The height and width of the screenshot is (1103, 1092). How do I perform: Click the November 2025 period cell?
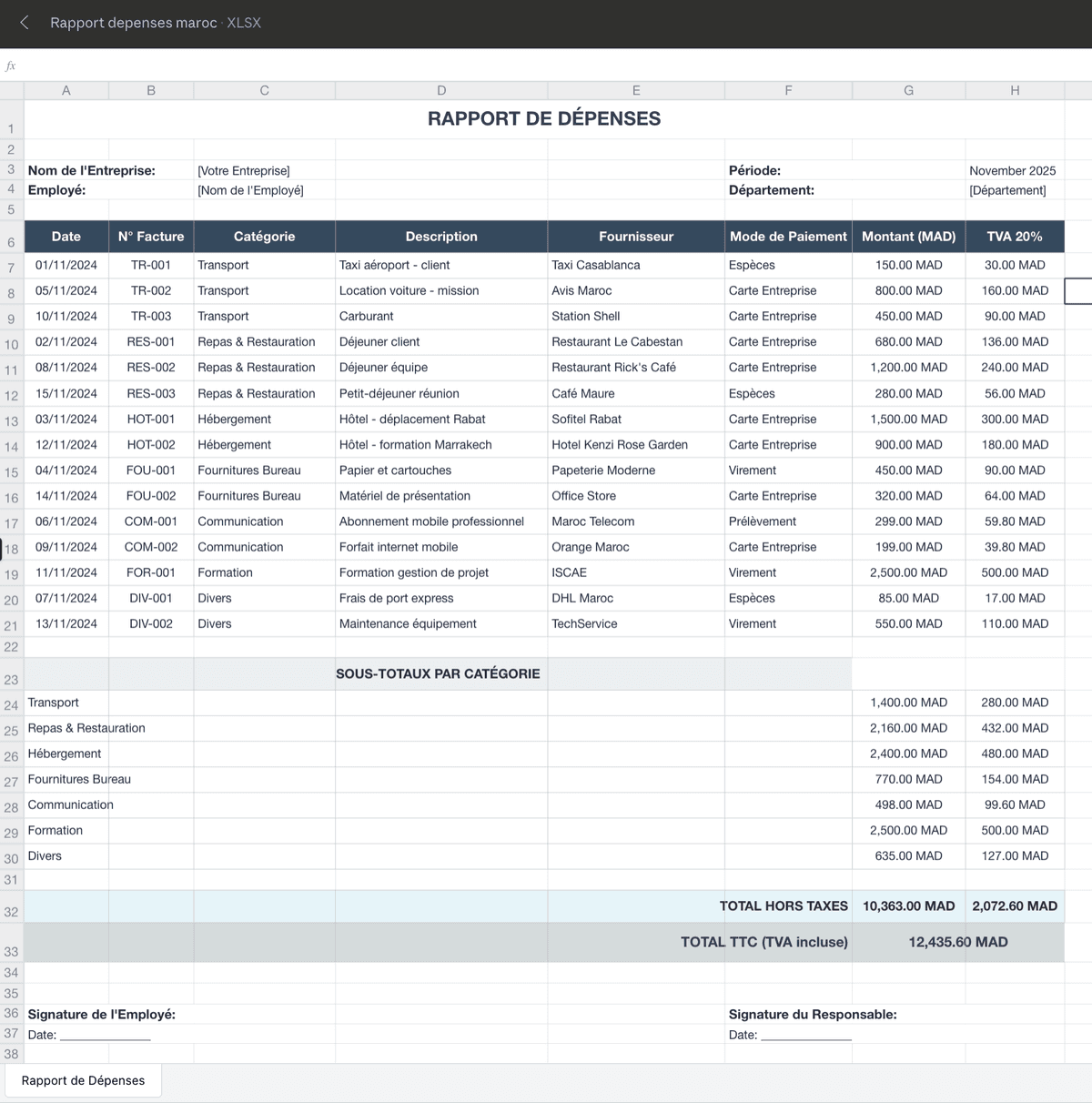(x=1012, y=171)
